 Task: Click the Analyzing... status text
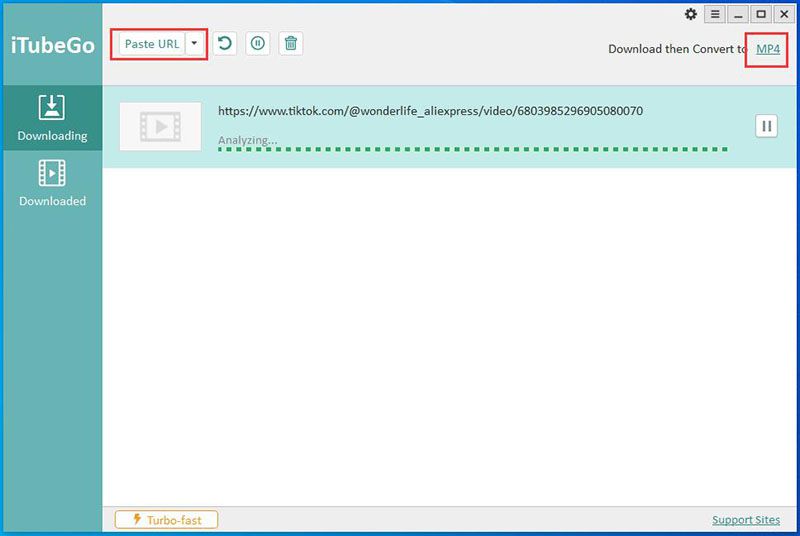pos(247,140)
